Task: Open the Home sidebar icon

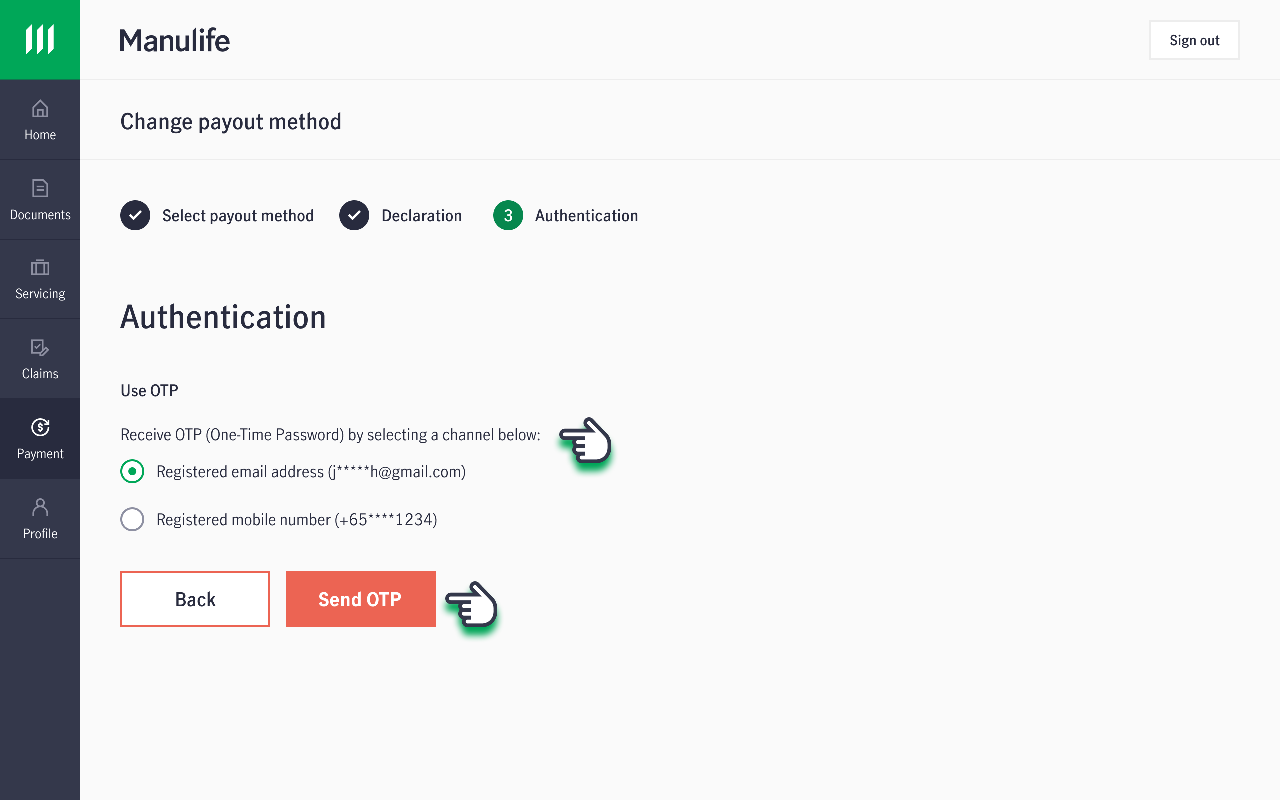Action: (40, 108)
